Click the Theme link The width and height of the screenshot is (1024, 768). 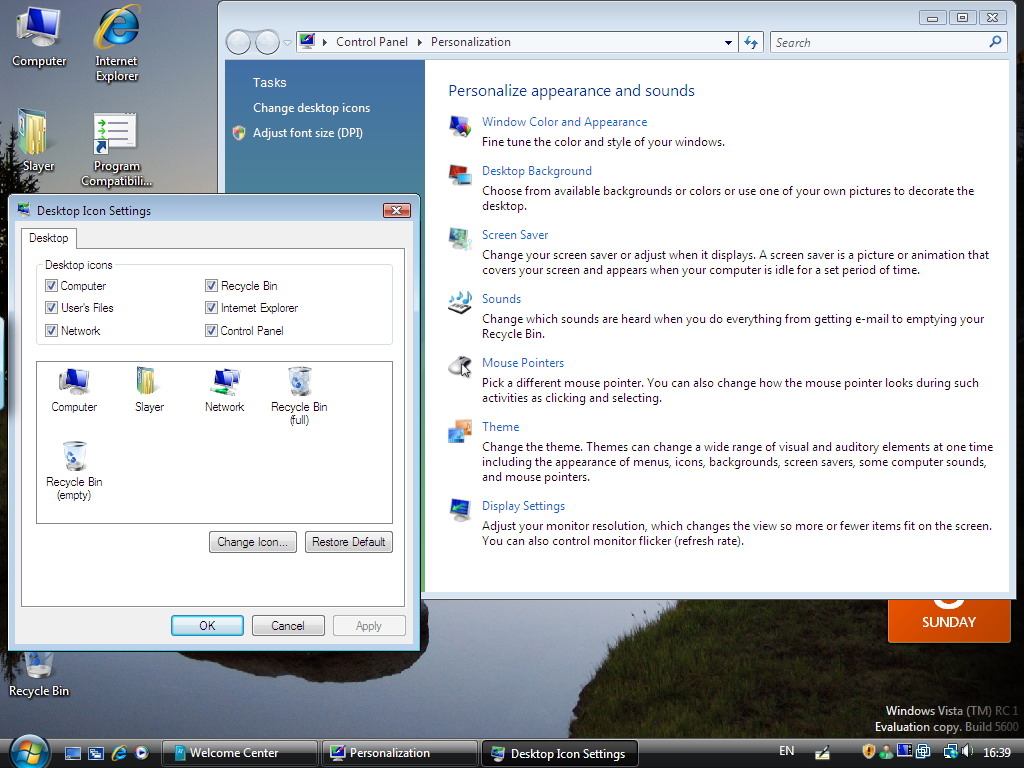pos(500,426)
